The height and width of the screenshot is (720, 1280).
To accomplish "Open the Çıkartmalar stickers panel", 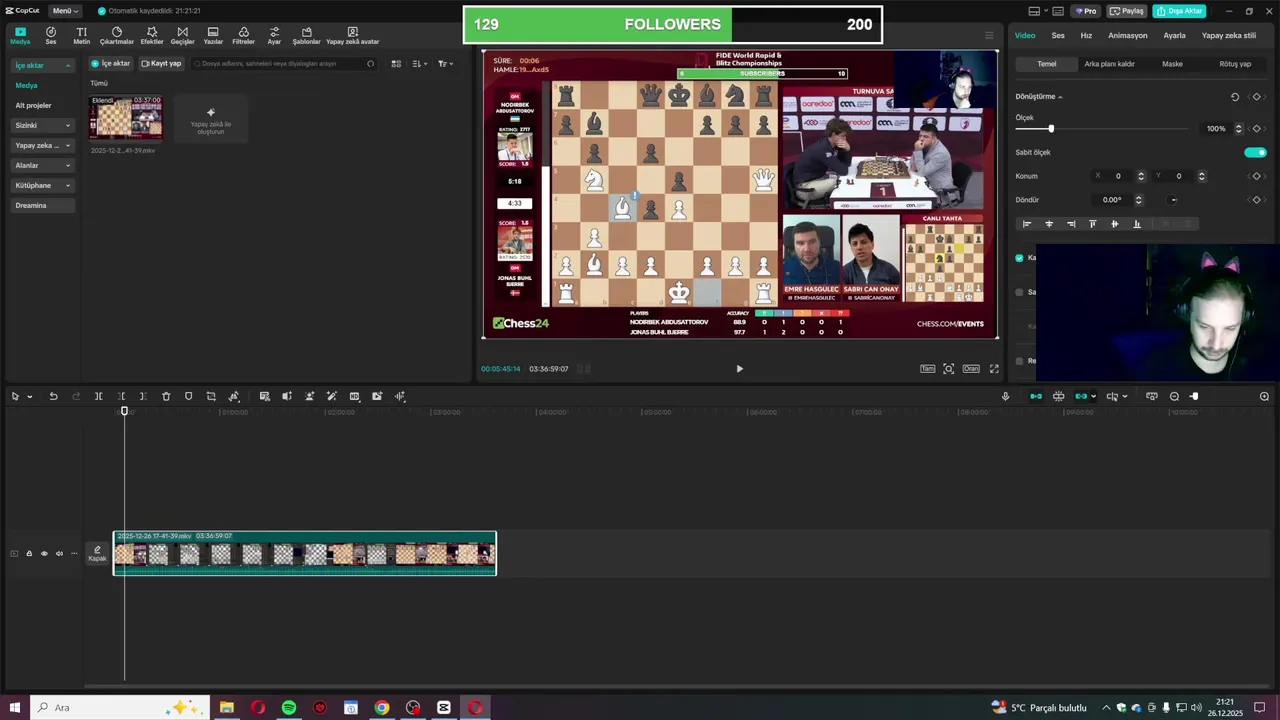I will (x=117, y=36).
